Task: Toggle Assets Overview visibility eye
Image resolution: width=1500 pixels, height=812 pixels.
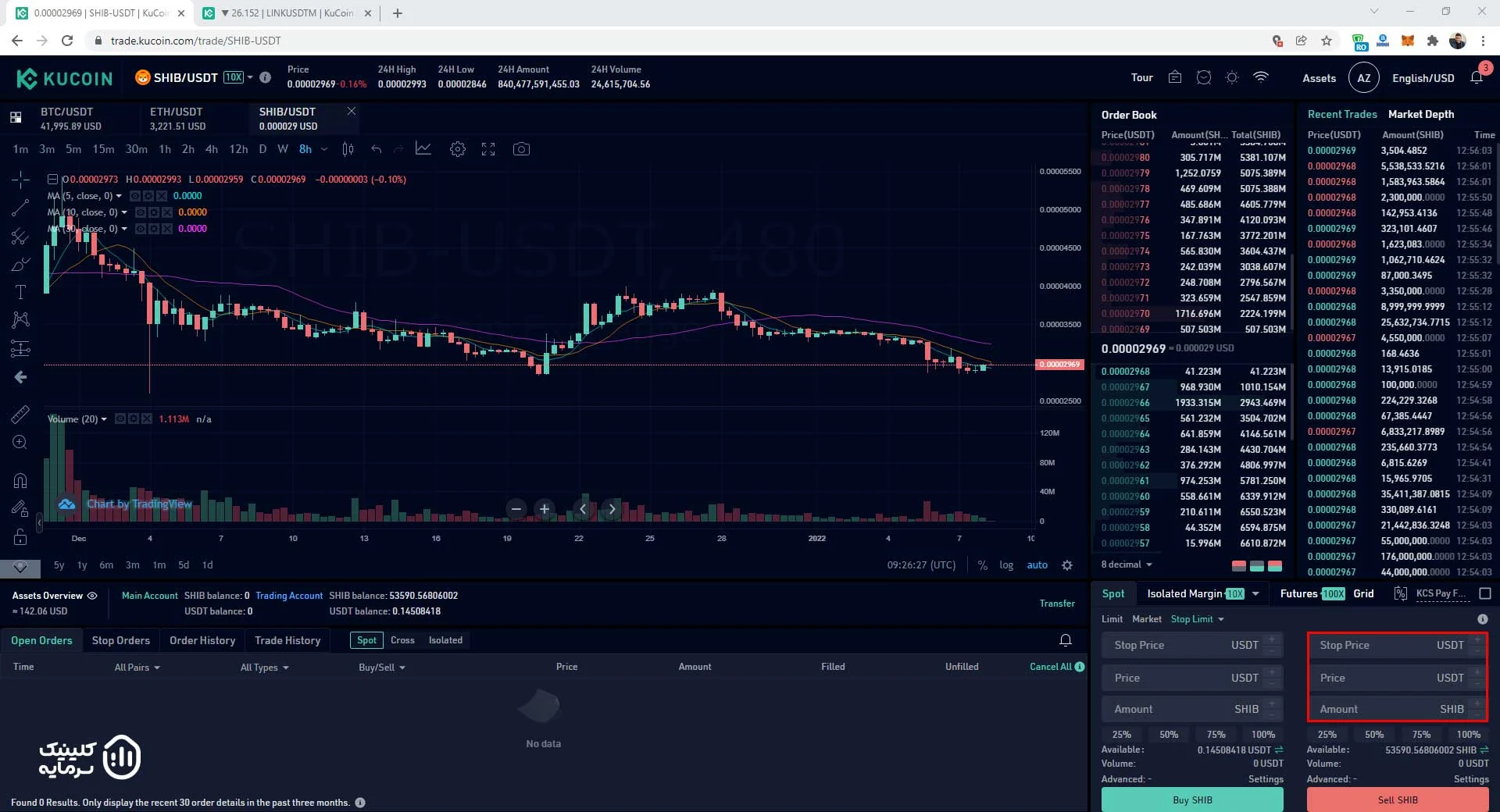Action: pyautogui.click(x=92, y=596)
